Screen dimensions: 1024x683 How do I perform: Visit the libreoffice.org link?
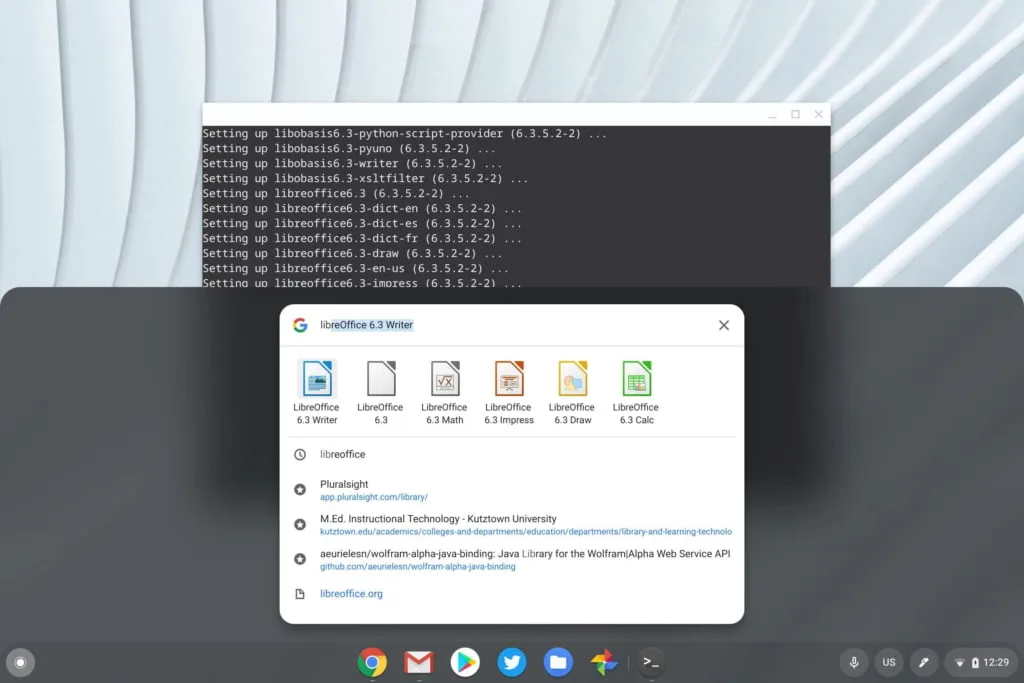pyautogui.click(x=350, y=593)
